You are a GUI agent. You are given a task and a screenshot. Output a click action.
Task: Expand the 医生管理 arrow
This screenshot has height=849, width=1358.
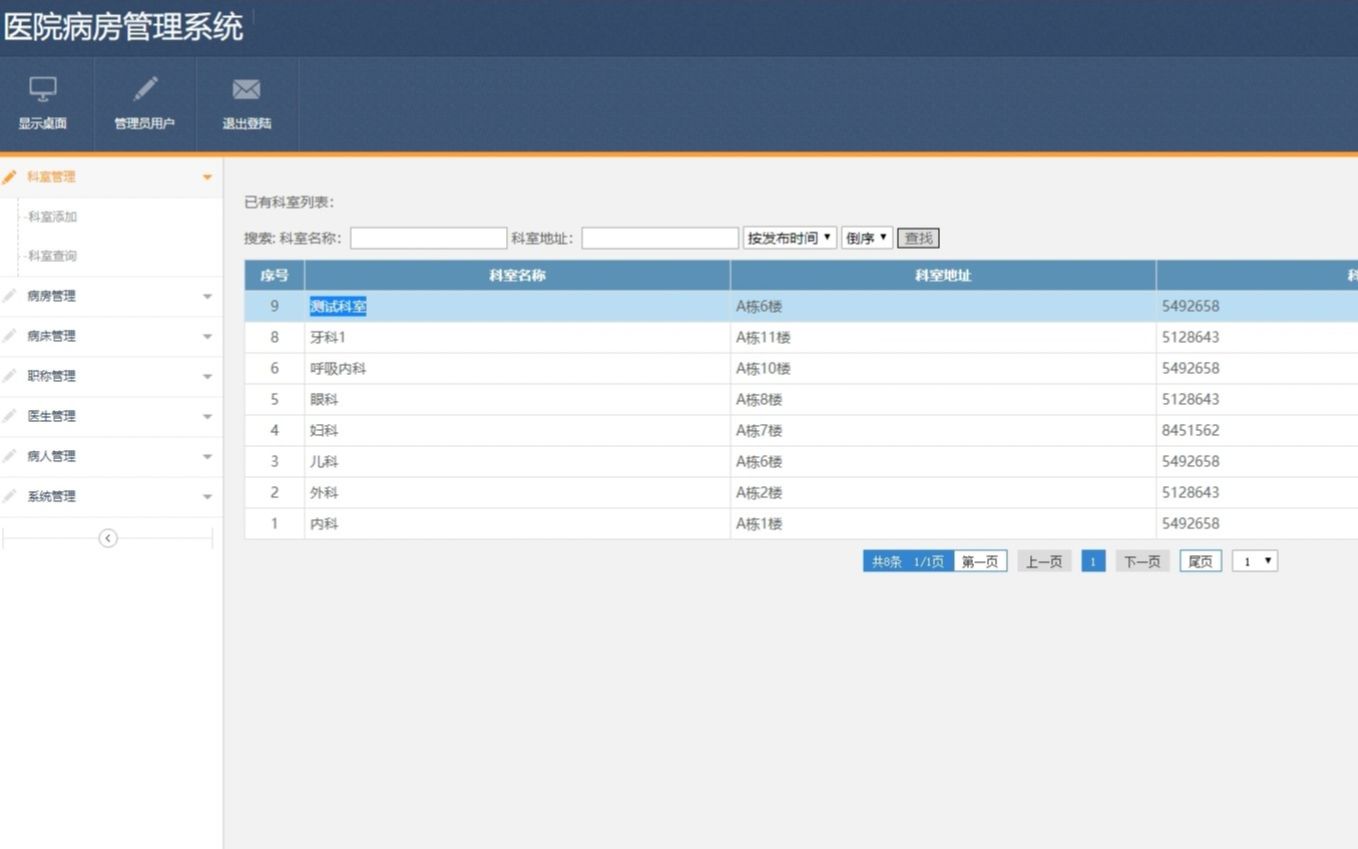pos(207,417)
